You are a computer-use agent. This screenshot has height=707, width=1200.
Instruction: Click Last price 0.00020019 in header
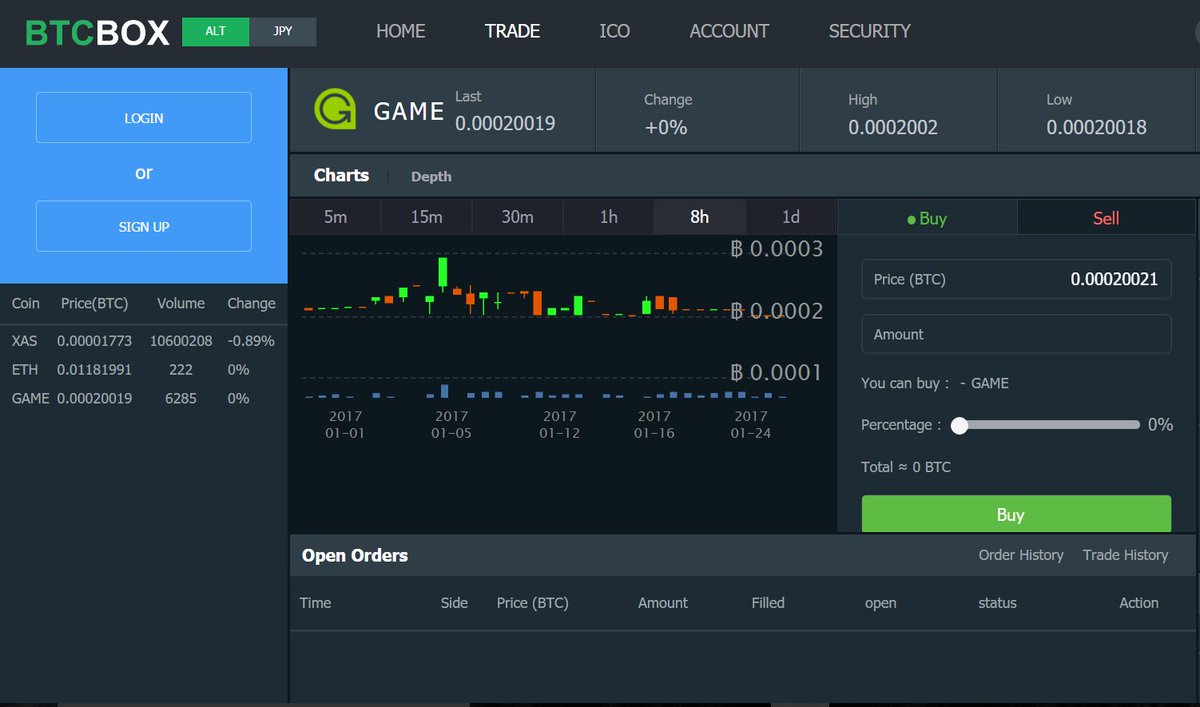505,124
